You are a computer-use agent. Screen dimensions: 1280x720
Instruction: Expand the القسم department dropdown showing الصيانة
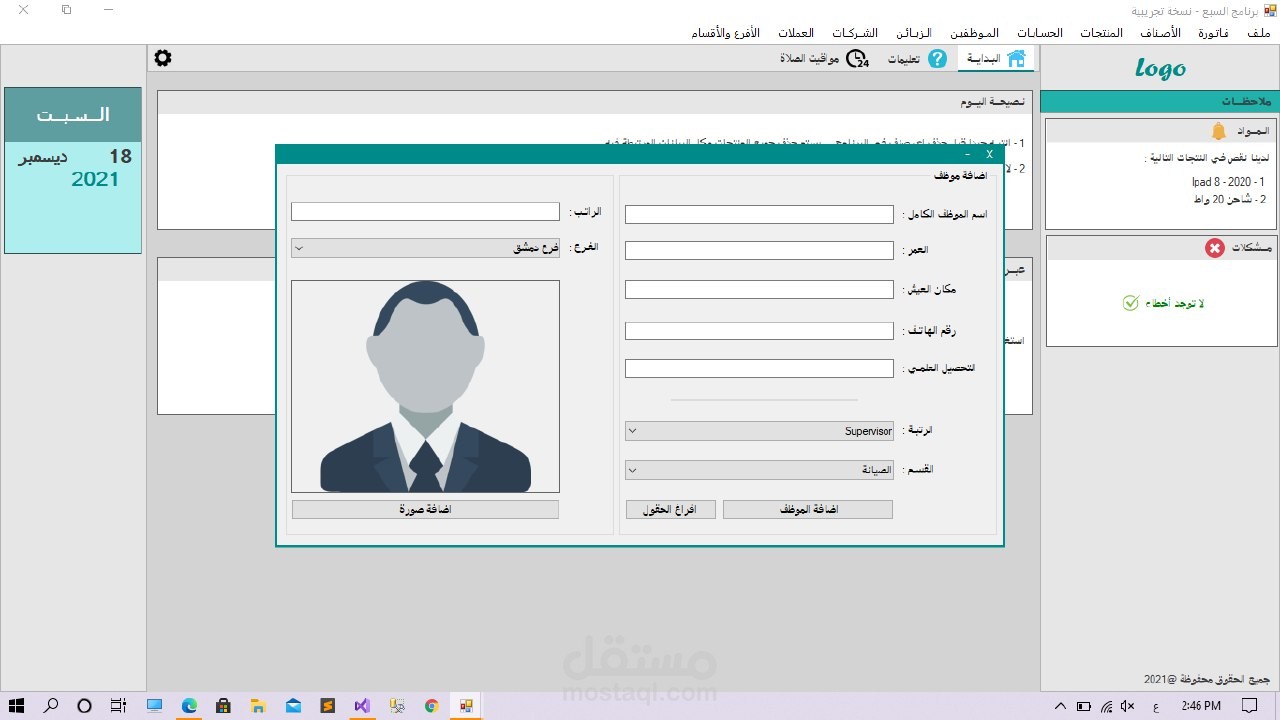pyautogui.click(x=631, y=469)
